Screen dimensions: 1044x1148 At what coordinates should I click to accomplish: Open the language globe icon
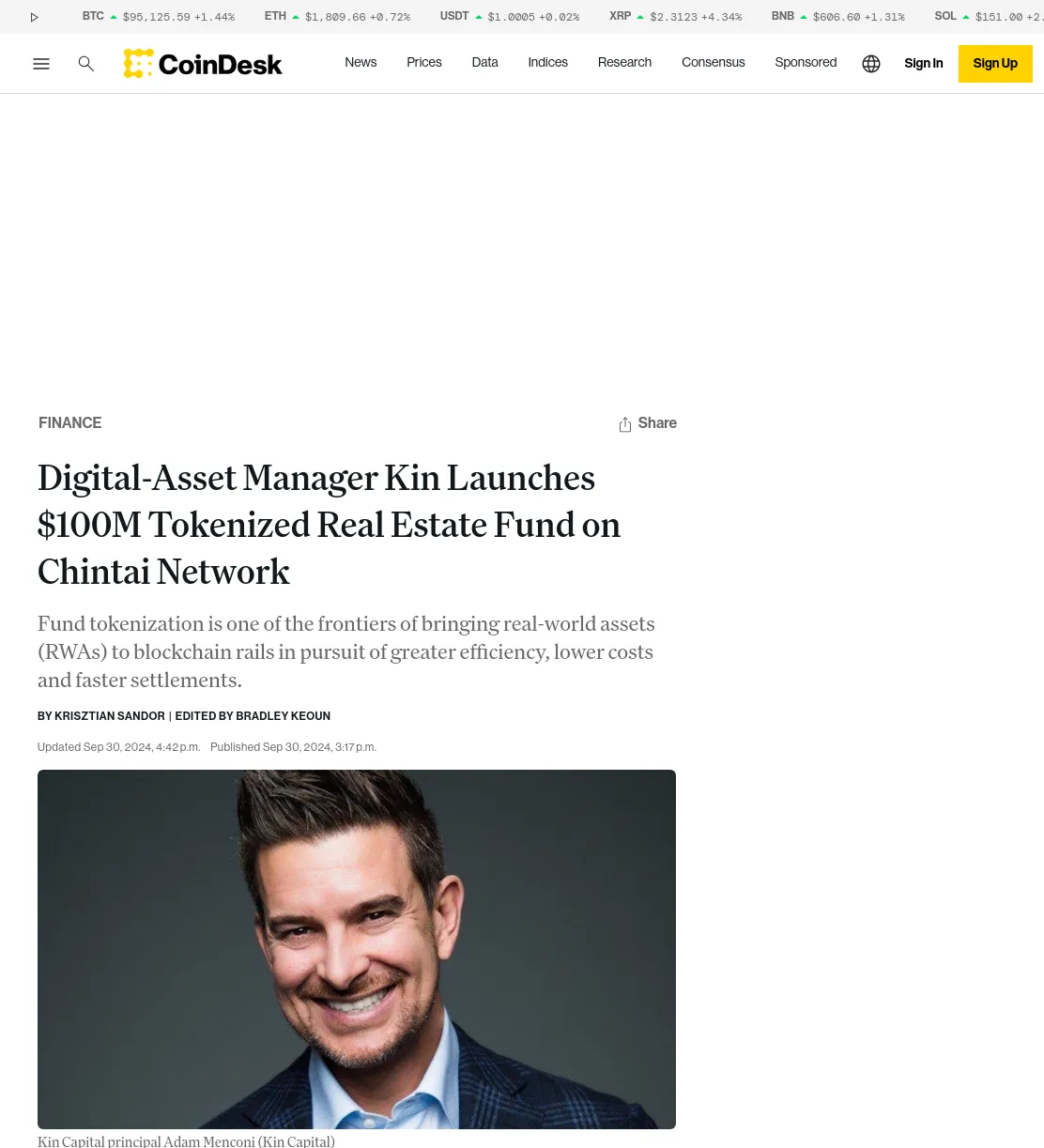pyautogui.click(x=871, y=64)
